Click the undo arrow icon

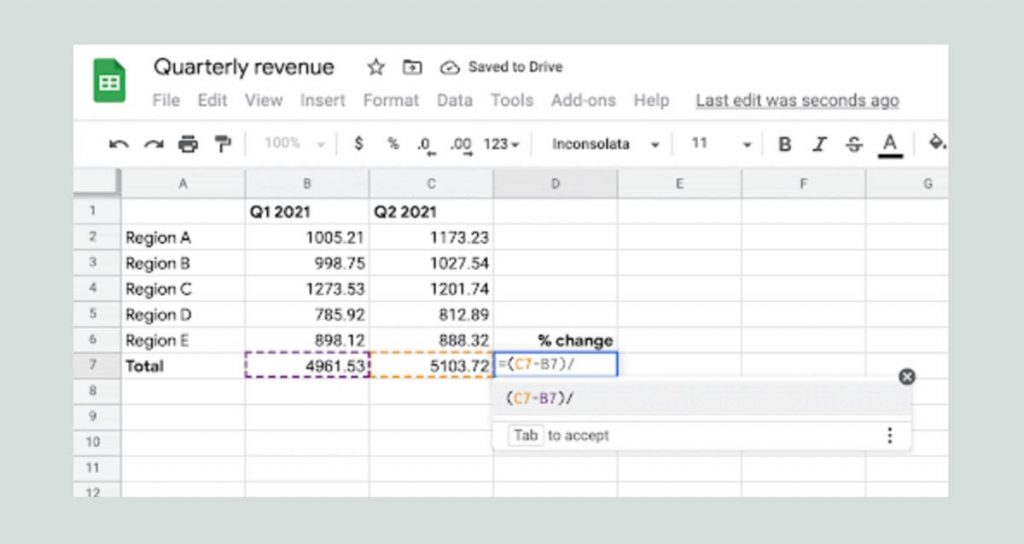click(x=119, y=144)
